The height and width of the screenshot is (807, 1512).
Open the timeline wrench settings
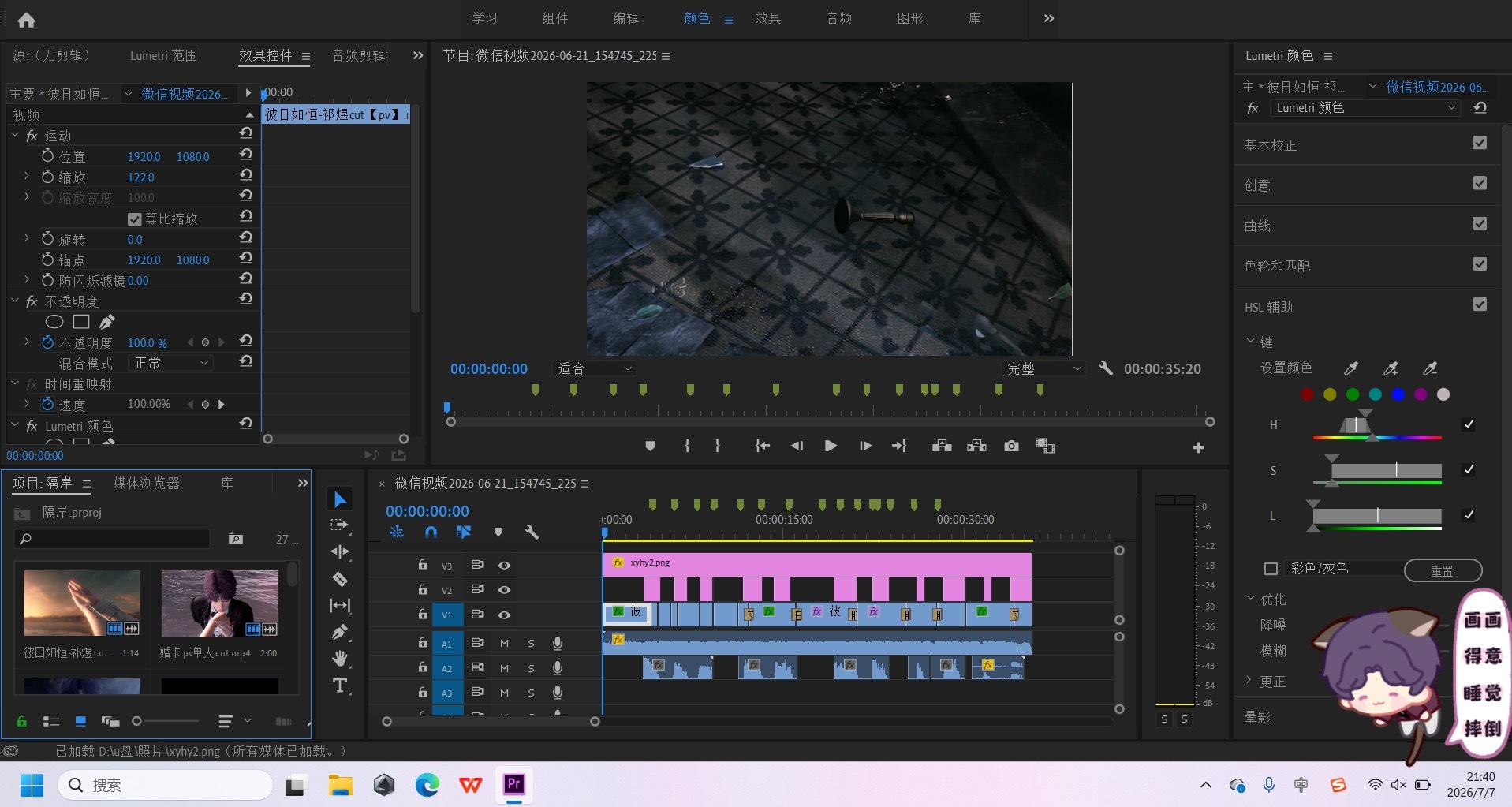(x=532, y=532)
